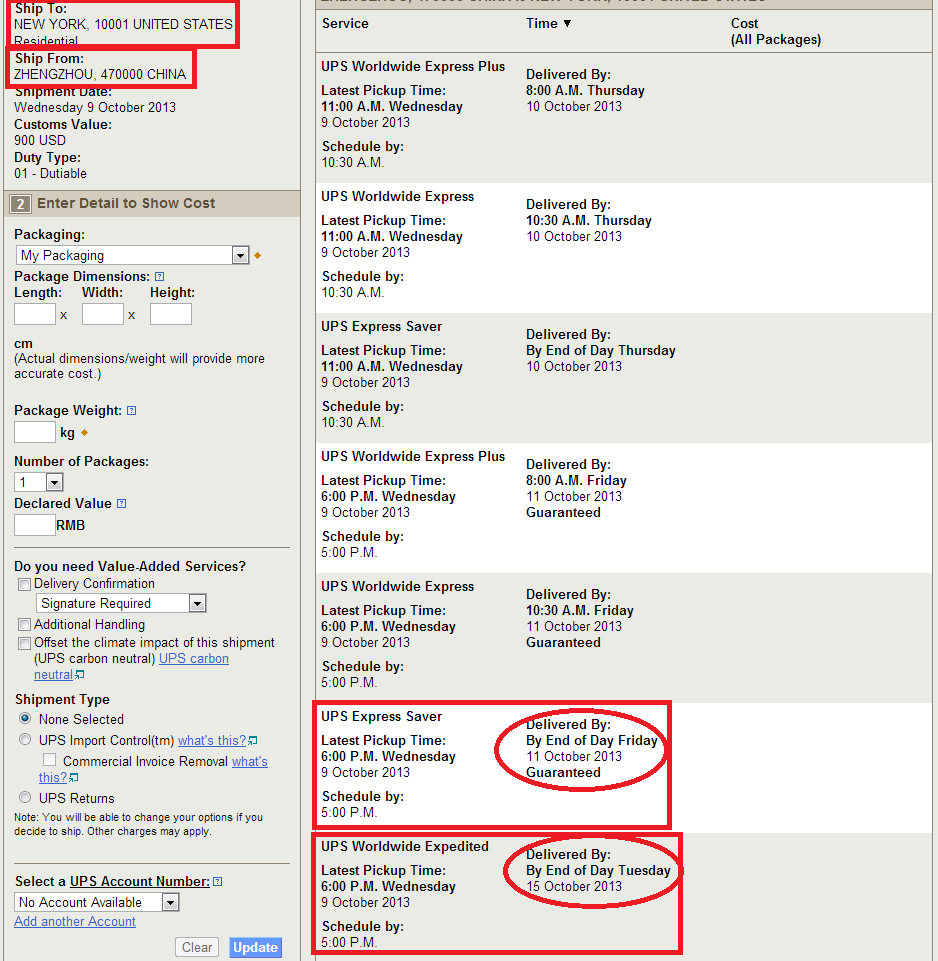
Task: Click 'NEW YORK, 10001 UNITED STATES' address
Action: [123, 25]
